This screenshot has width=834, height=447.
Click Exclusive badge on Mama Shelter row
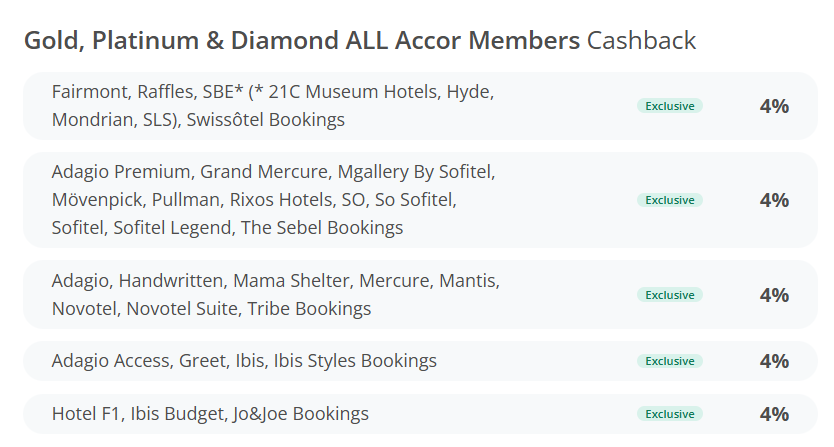(x=670, y=295)
